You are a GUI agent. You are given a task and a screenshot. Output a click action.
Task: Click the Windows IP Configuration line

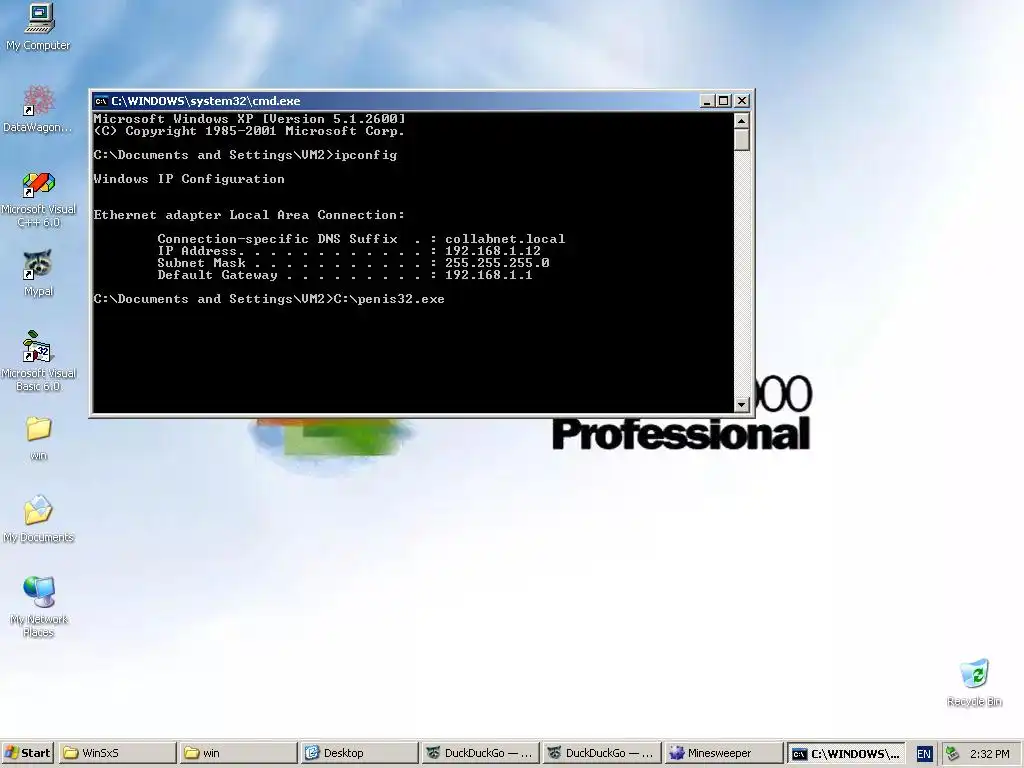(x=189, y=179)
